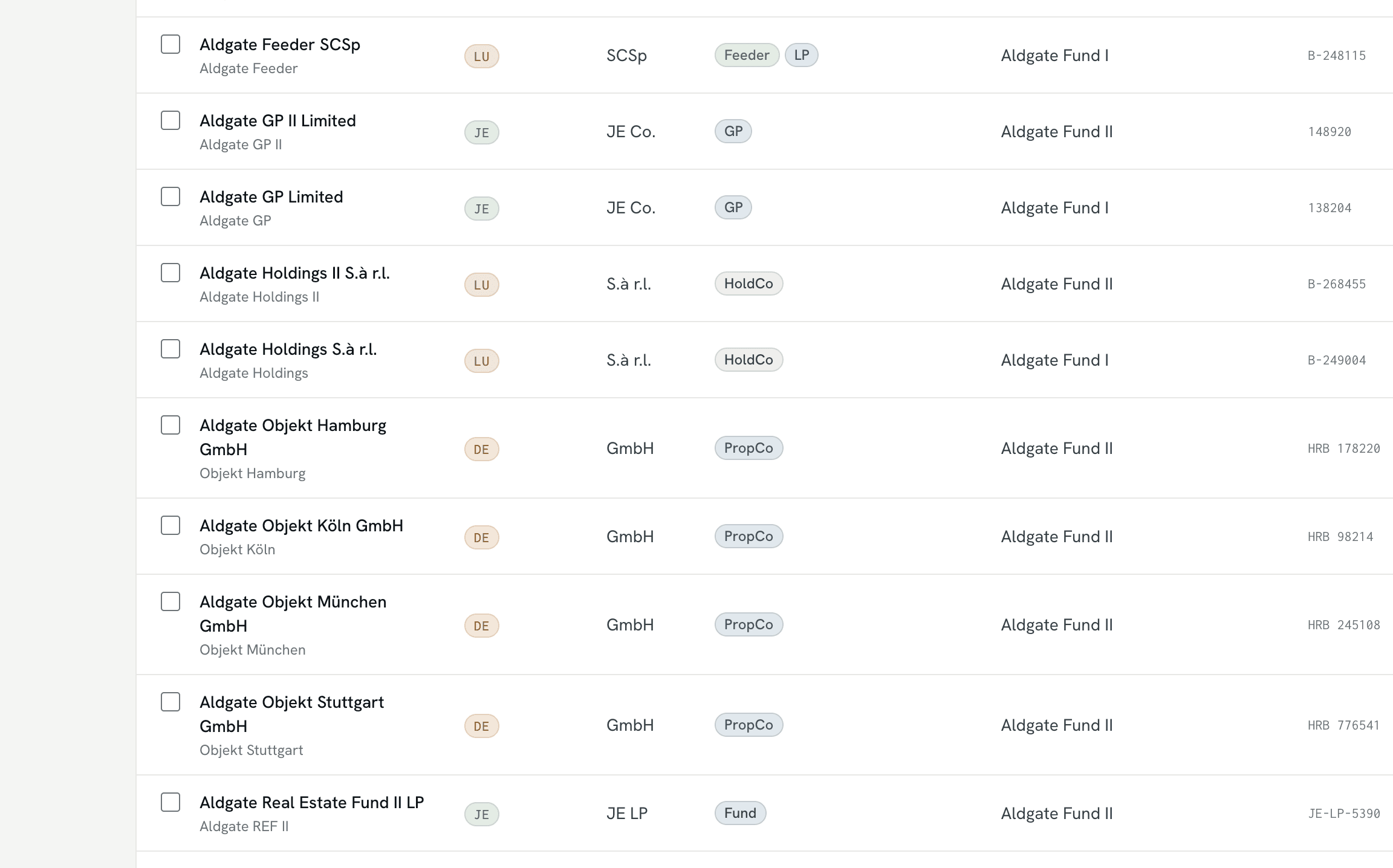Click registration number HRB 178220
The height and width of the screenshot is (868, 1393).
(1344, 449)
